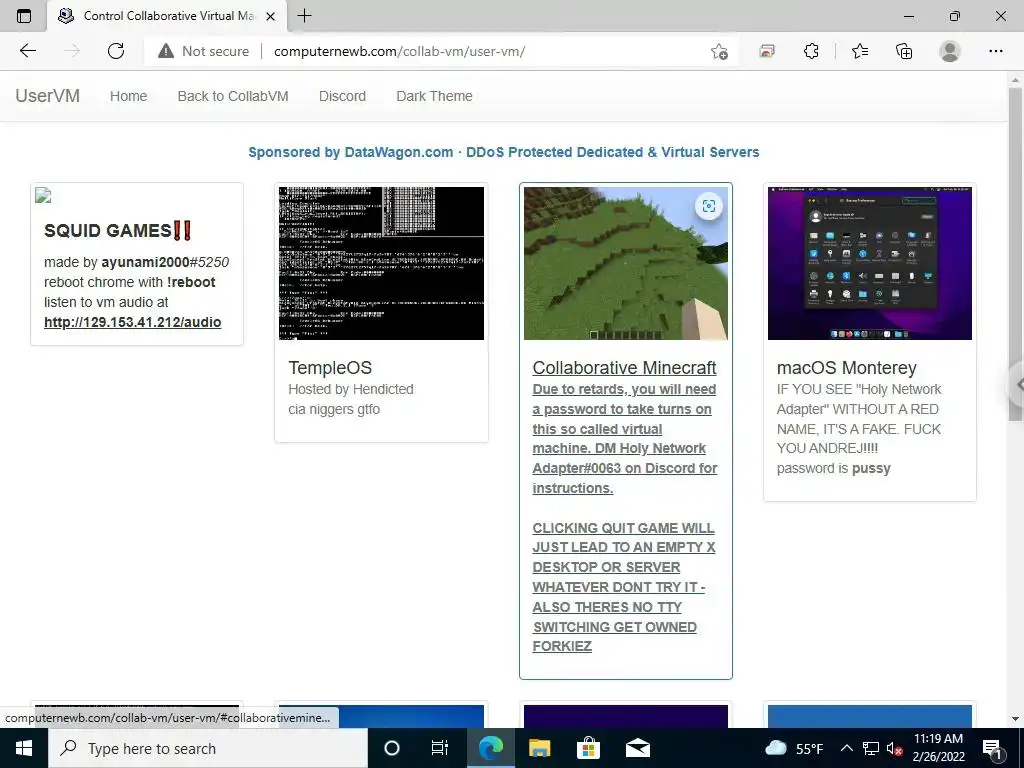
Task: Click the scrollbar down arrow
Action: tap(1015, 719)
